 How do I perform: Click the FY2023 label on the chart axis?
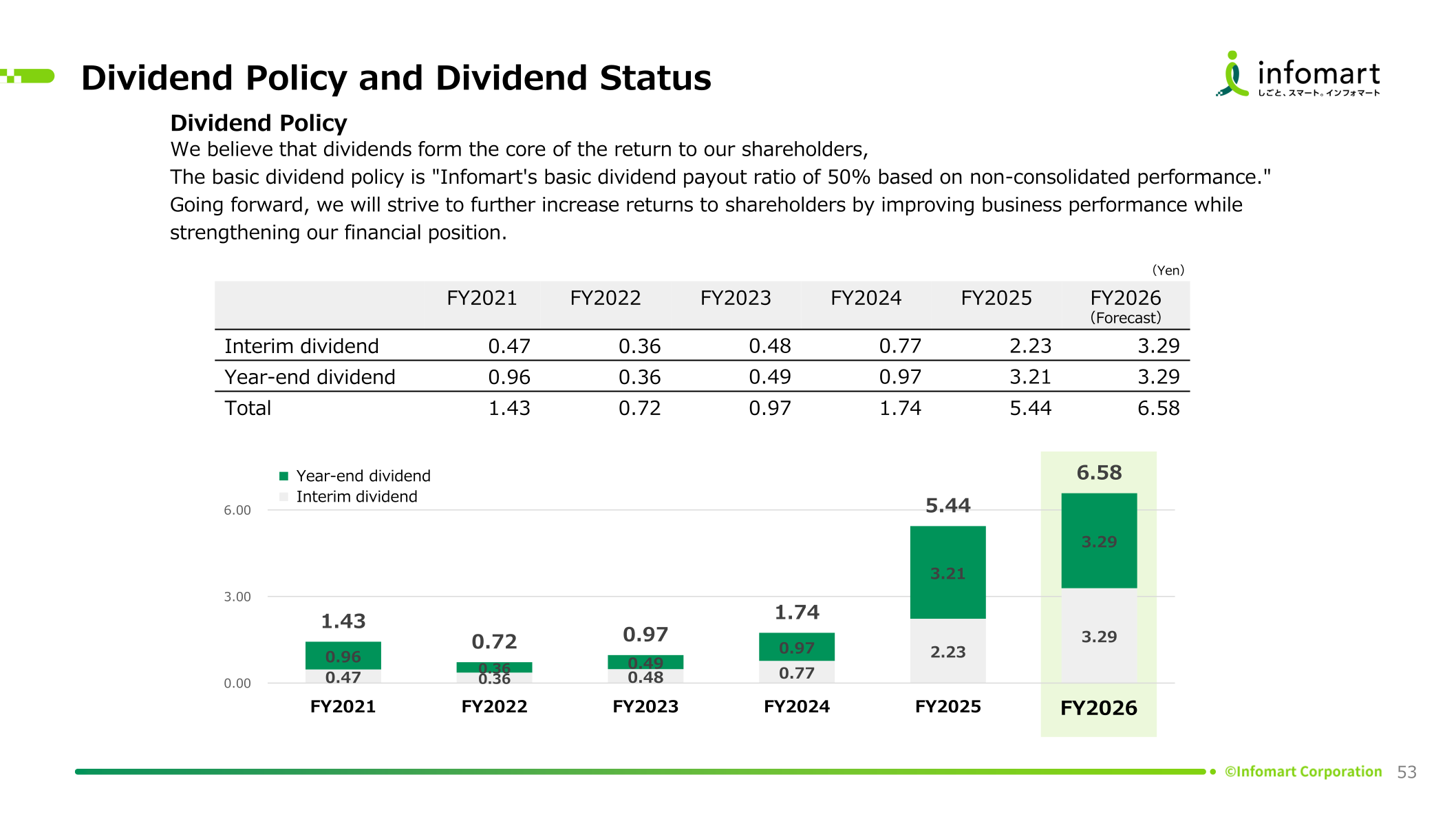(x=645, y=707)
